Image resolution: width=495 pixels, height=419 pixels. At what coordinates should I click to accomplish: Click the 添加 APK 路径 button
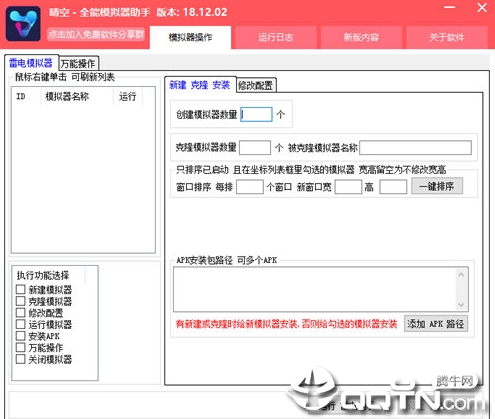tap(436, 324)
